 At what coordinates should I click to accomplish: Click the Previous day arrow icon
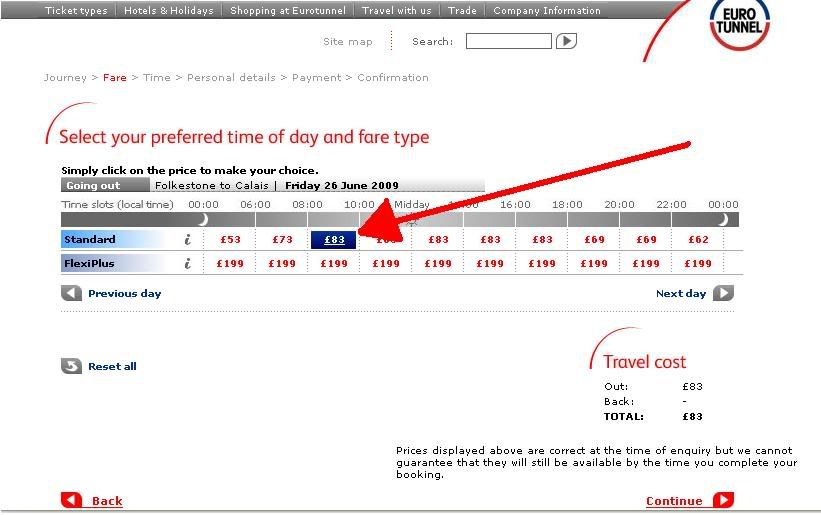[72, 293]
